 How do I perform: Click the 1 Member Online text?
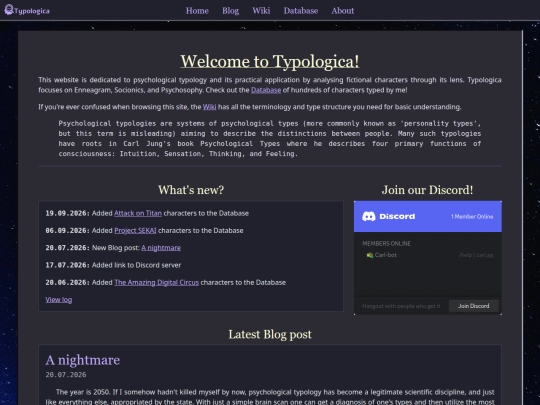click(x=472, y=217)
